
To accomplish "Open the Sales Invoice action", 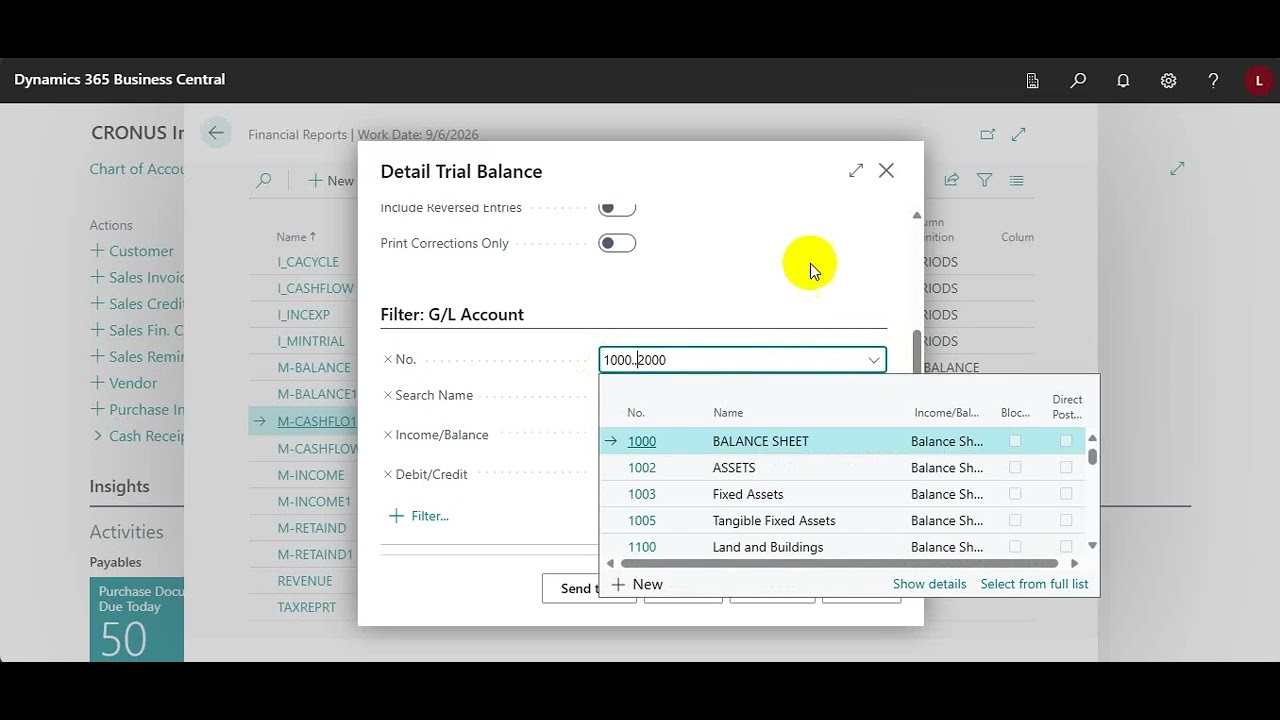I will click(x=137, y=277).
